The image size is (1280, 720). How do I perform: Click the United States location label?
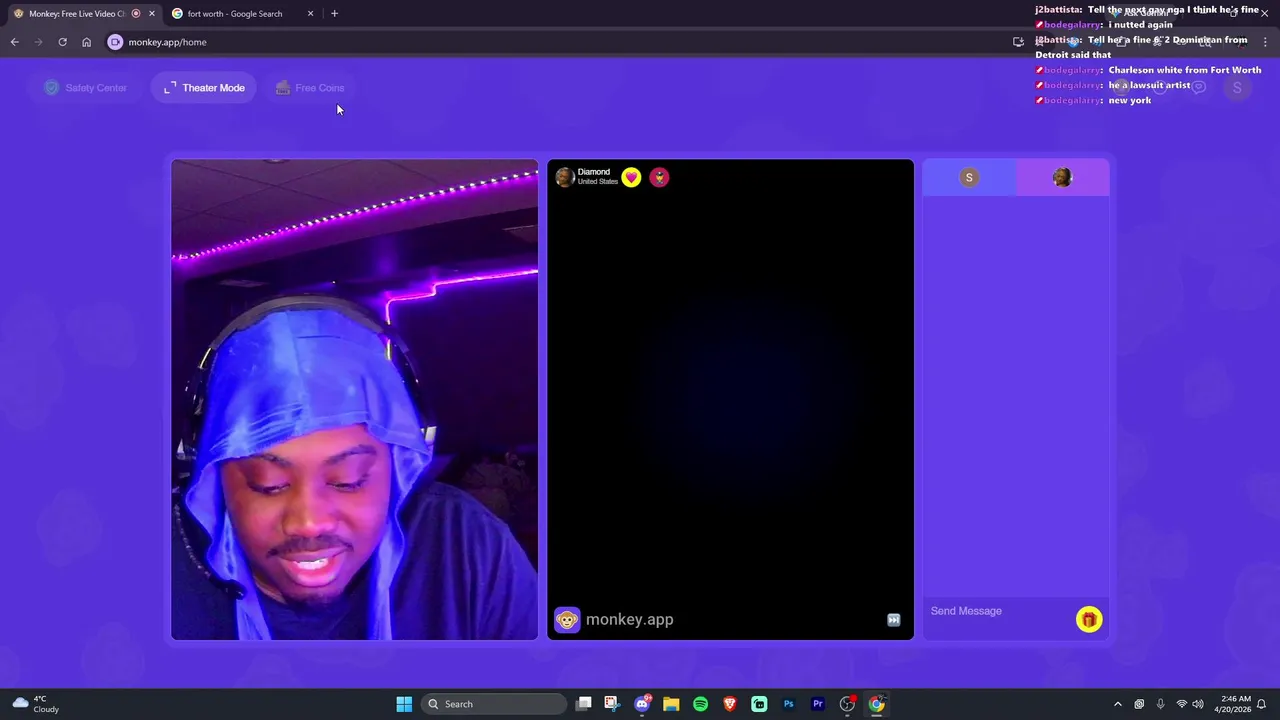click(597, 182)
